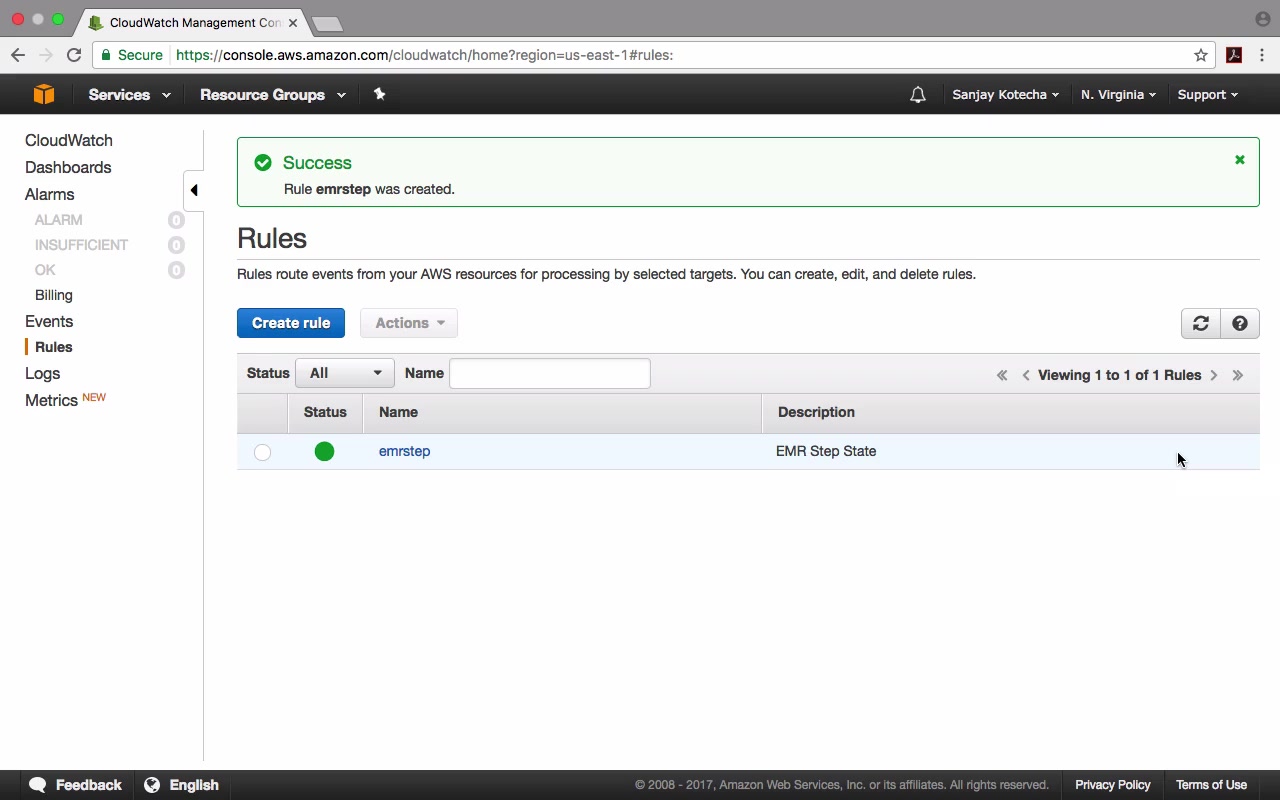Select the emrstep rule radio button
Screen dimensions: 1280x800
pyautogui.click(x=262, y=452)
